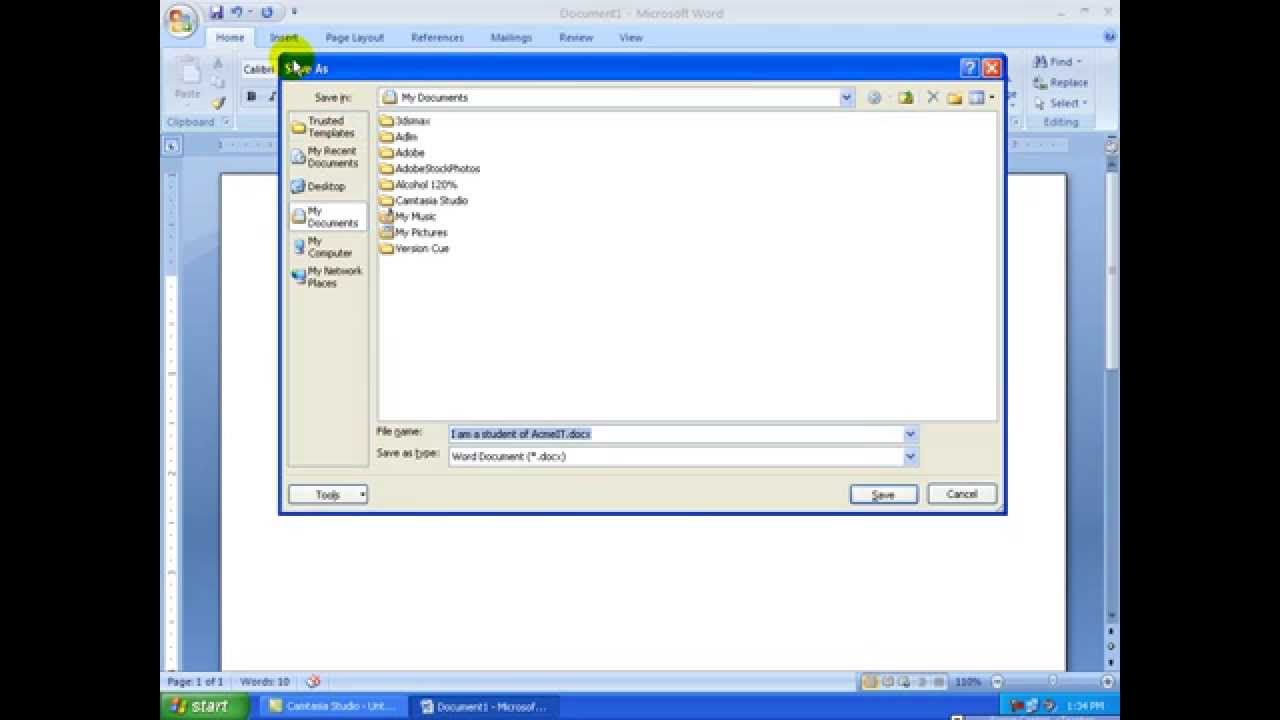Image resolution: width=1280 pixels, height=720 pixels.
Task: Switch to Print Layout view in status bar
Action: [x=870, y=682]
